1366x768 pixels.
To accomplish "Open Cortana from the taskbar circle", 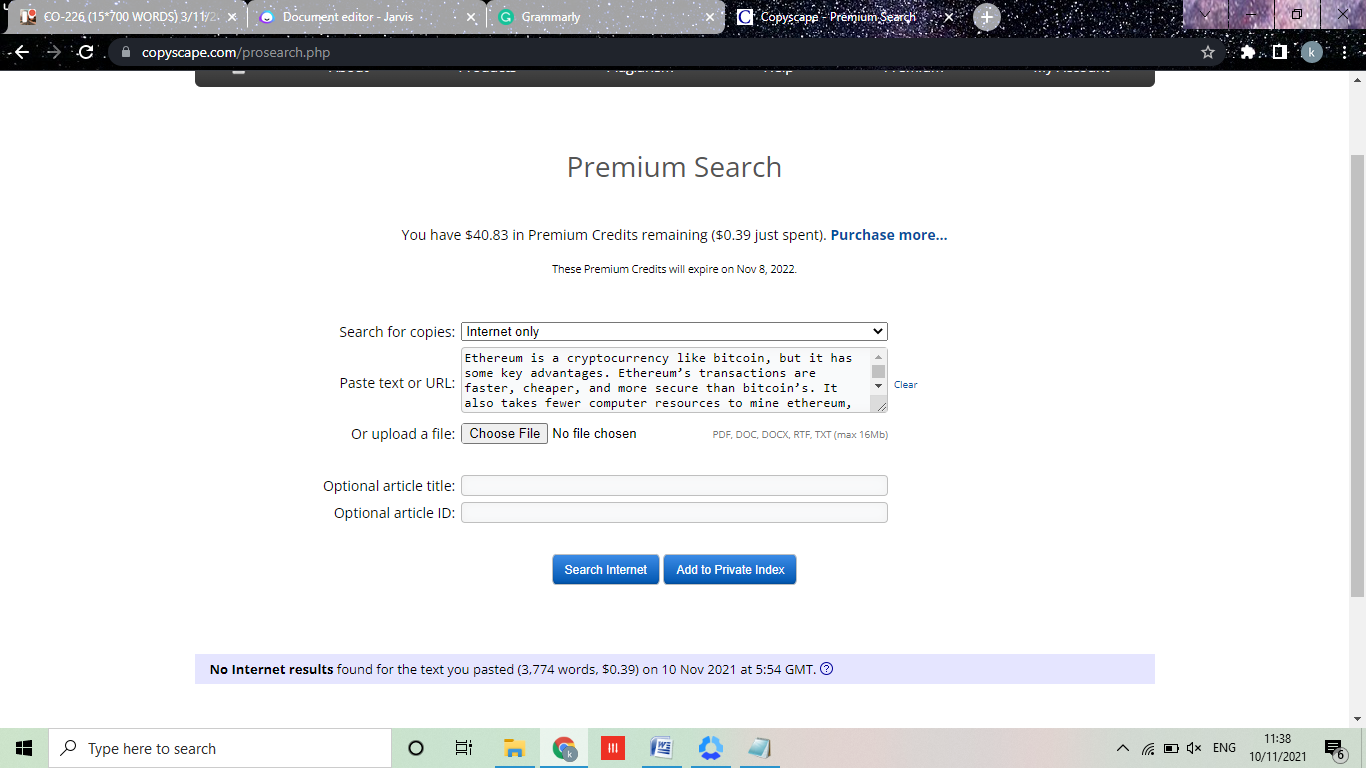I will click(x=416, y=748).
